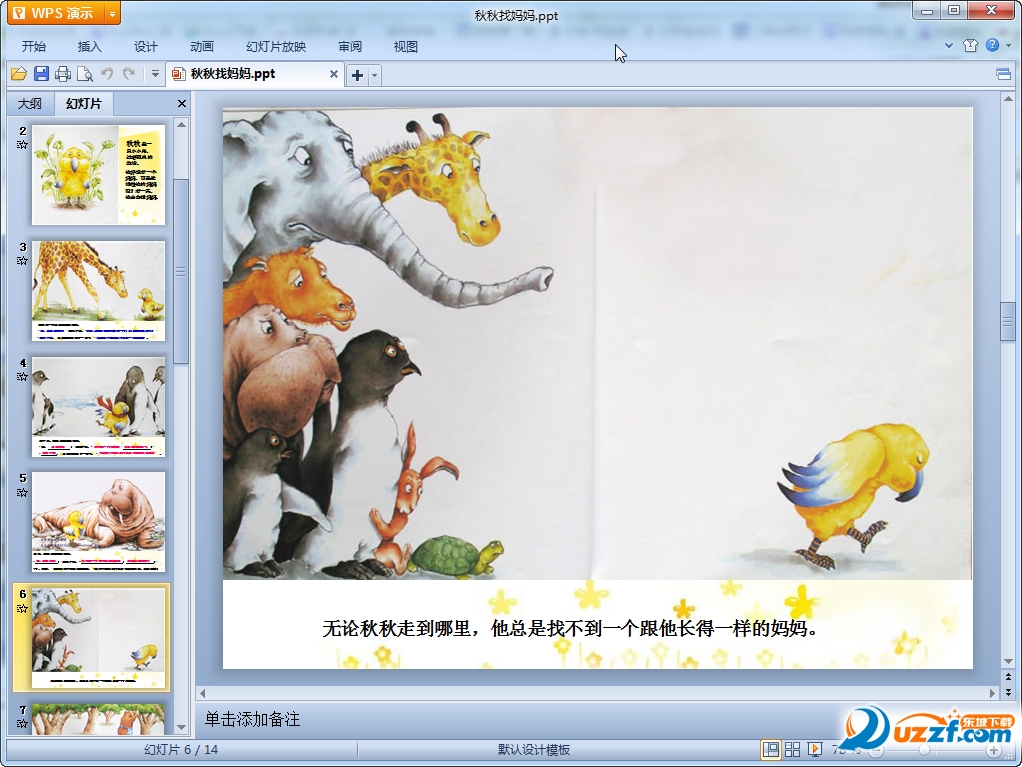
Task: Open the WPS 演示 application menu
Action: 56,13
